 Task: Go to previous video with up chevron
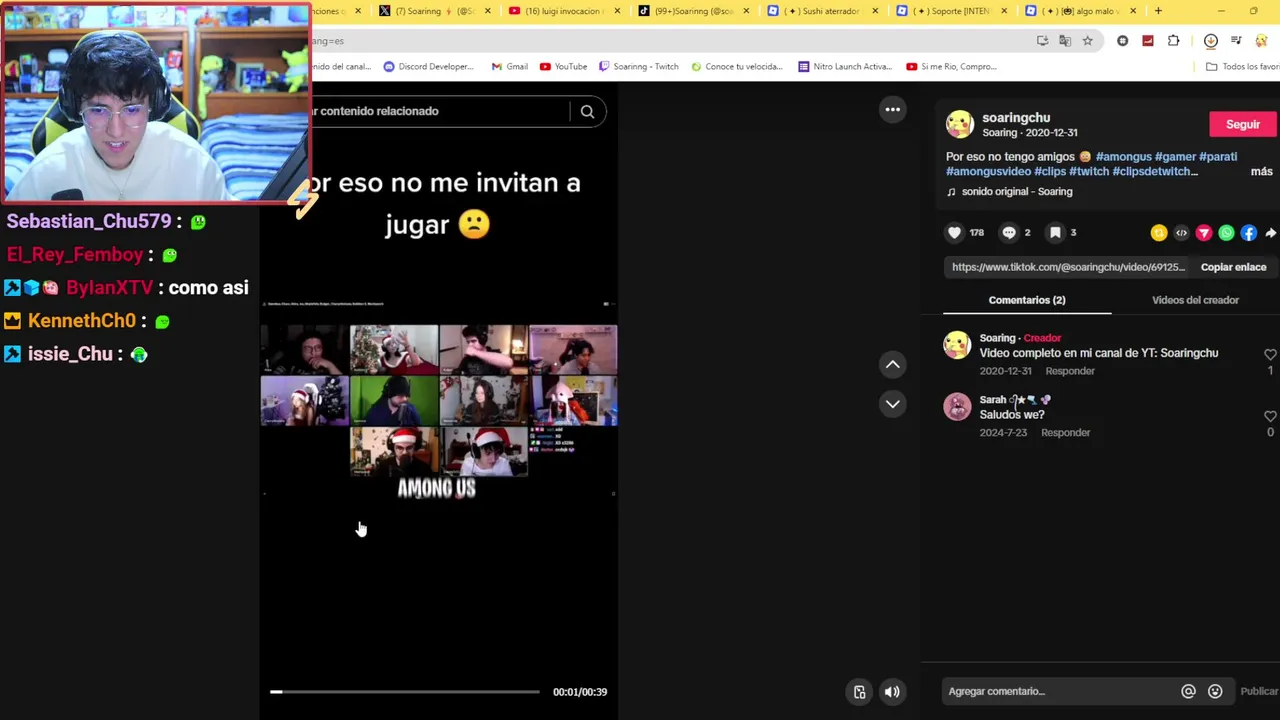892,365
